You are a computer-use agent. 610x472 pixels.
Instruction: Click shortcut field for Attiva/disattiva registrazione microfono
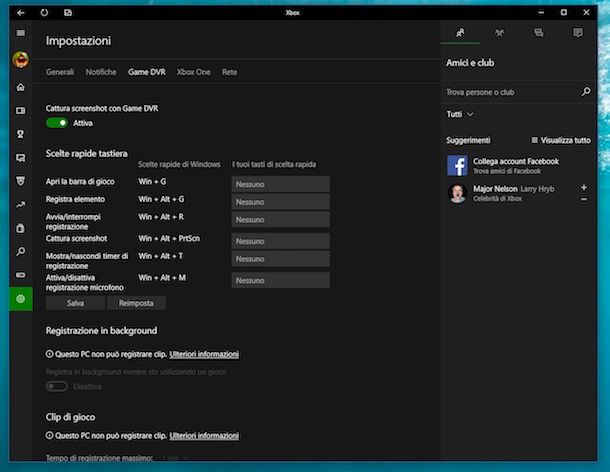coord(280,280)
